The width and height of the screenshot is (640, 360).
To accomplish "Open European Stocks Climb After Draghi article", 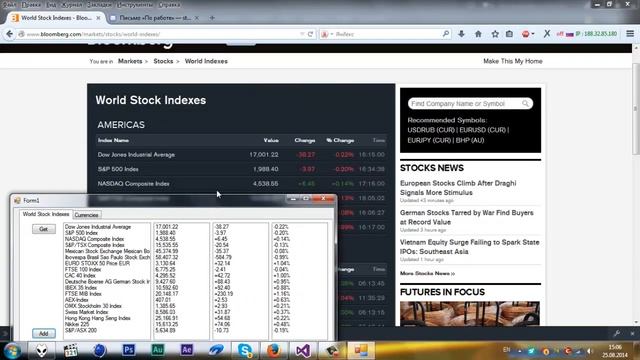I will pyautogui.click(x=458, y=188).
